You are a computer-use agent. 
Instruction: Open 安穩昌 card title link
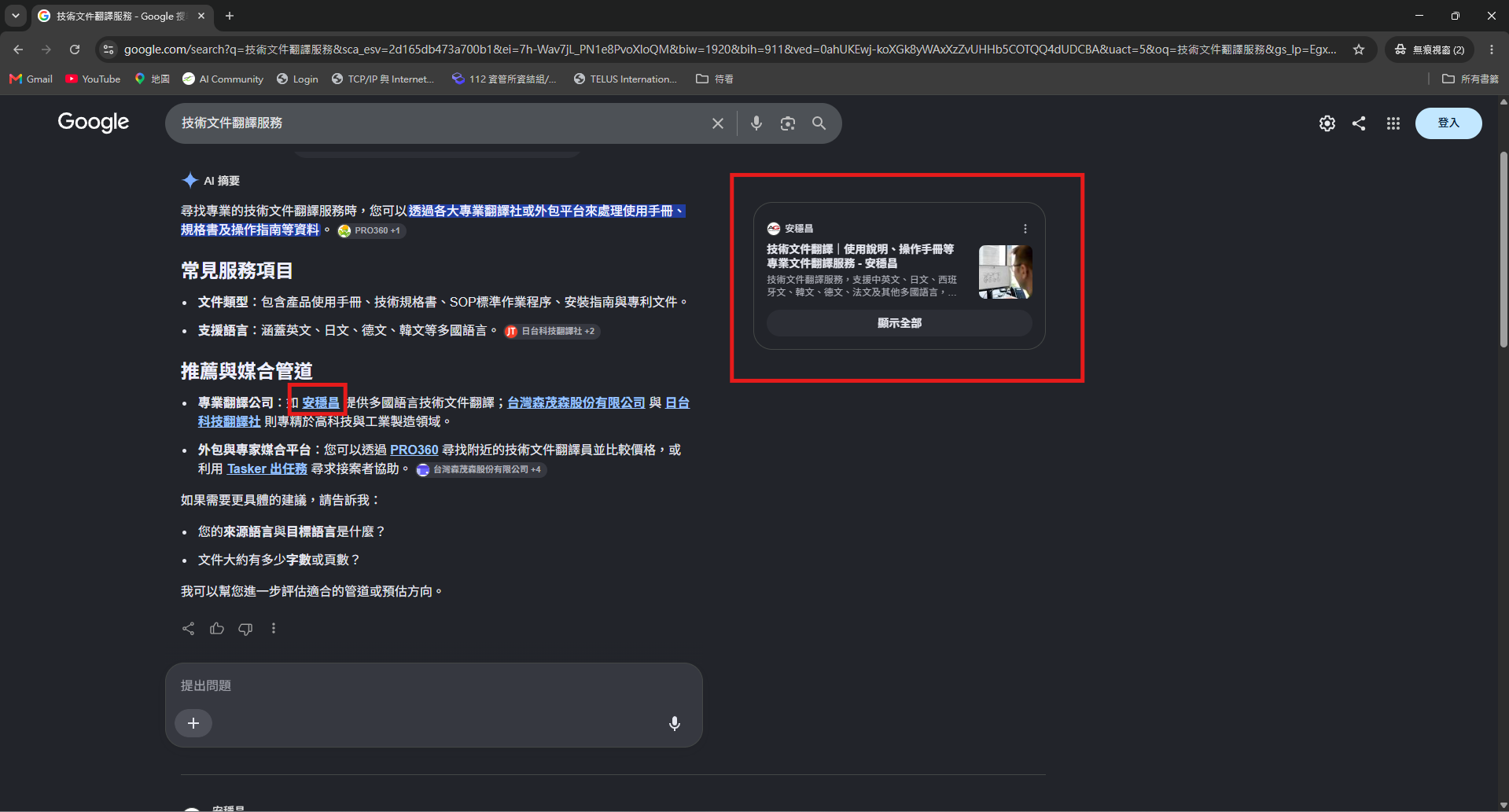[860, 256]
